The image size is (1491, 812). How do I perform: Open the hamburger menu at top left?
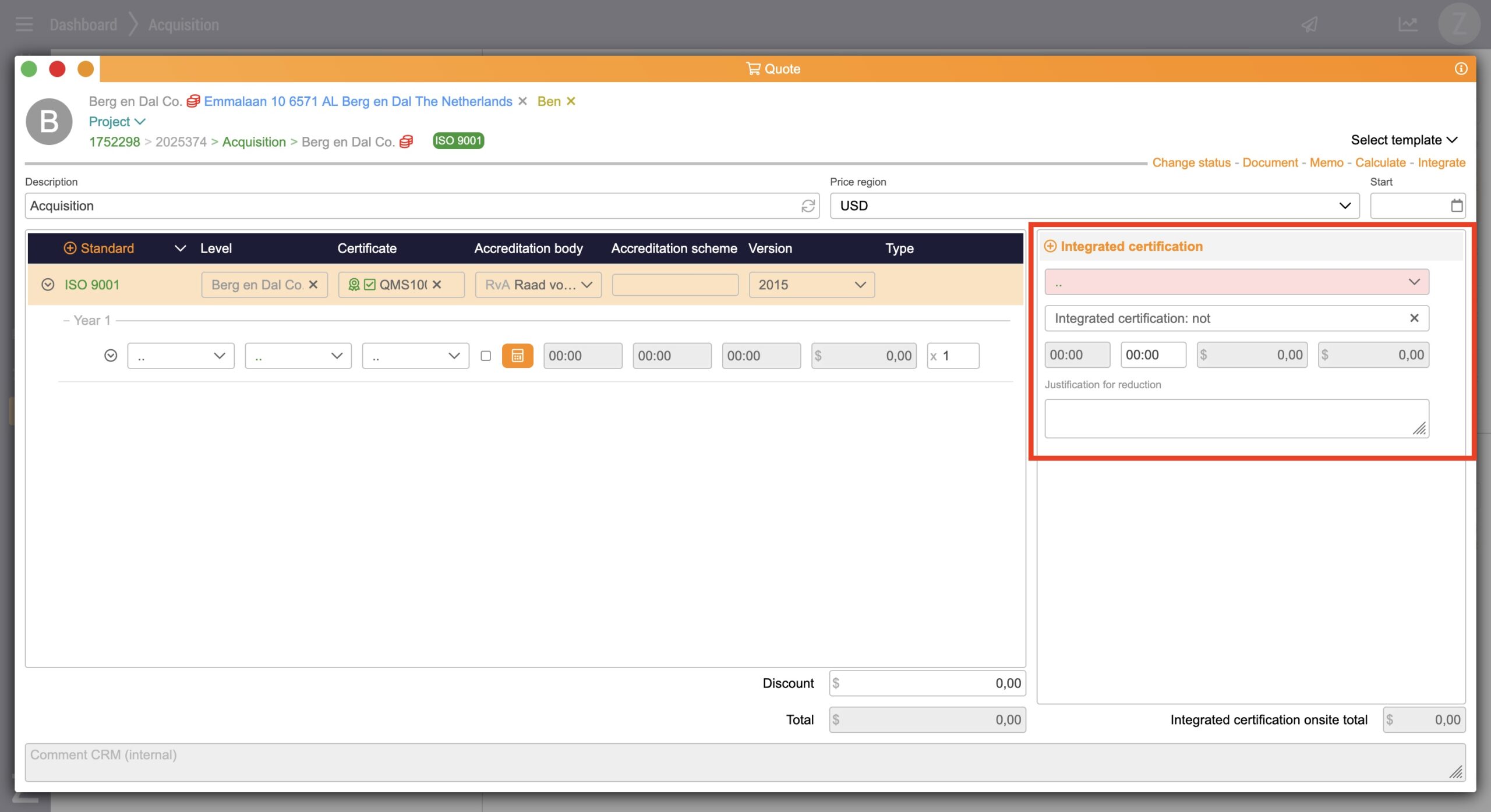pos(24,24)
